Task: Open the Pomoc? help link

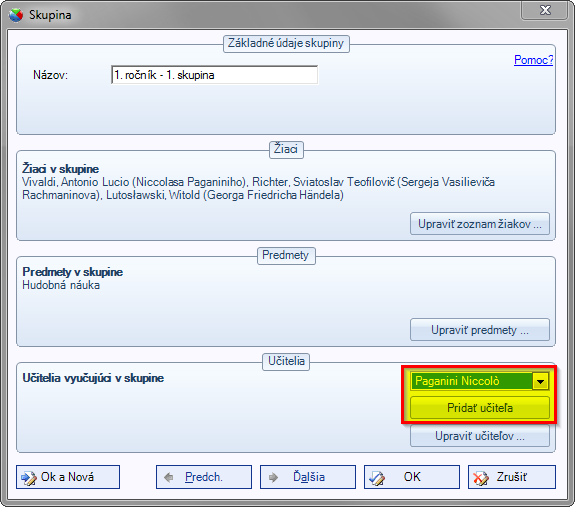Action: coord(533,60)
